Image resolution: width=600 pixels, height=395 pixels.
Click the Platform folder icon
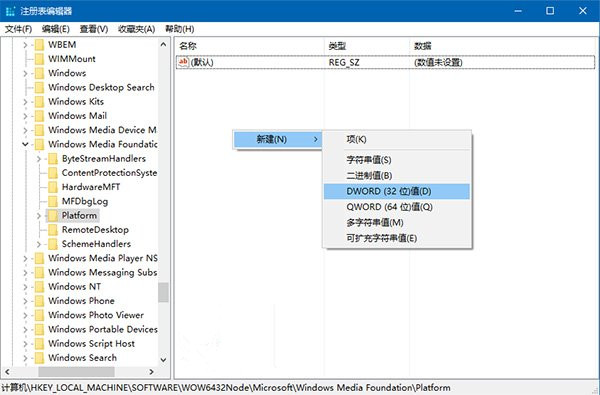pyautogui.click(x=53, y=215)
